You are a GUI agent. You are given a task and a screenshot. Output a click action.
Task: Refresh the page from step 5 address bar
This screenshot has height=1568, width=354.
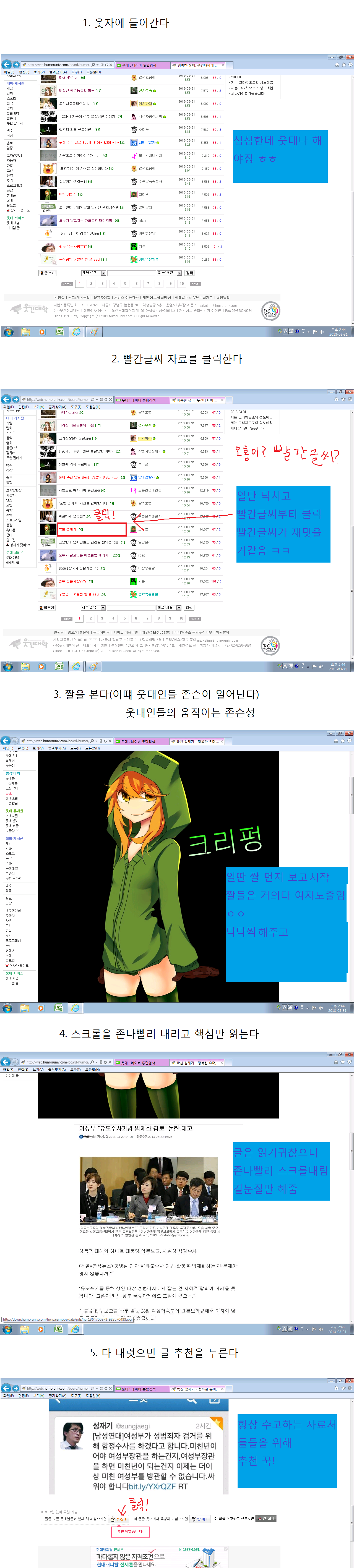pyautogui.click(x=106, y=1388)
